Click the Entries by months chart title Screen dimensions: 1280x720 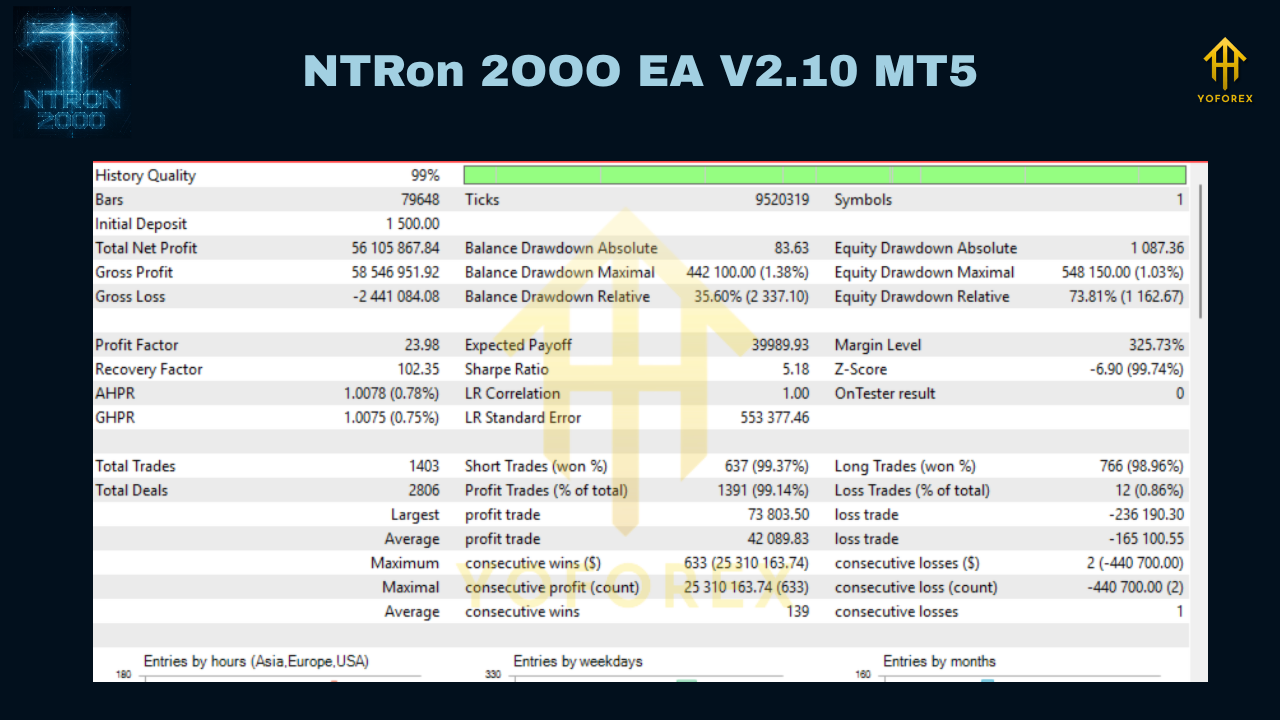pos(940,661)
